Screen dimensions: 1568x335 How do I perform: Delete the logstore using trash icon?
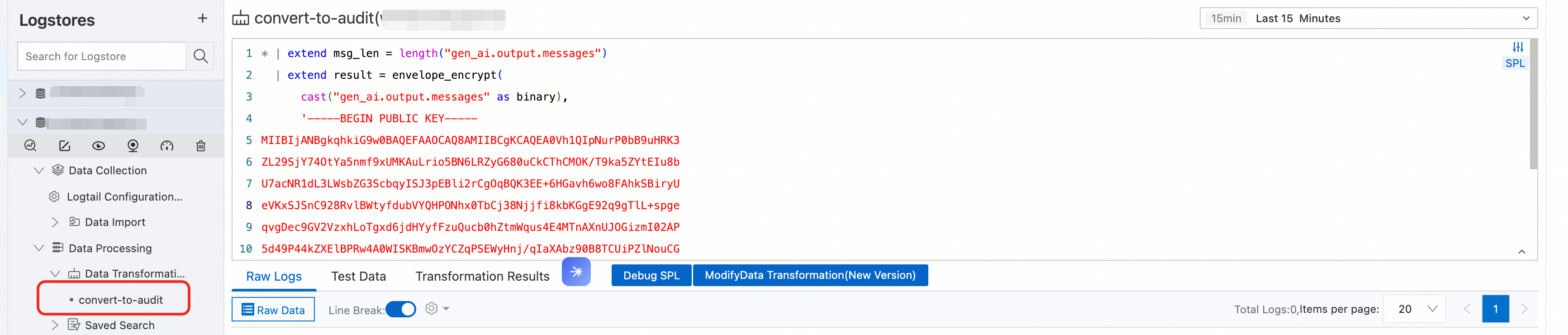[x=201, y=146]
